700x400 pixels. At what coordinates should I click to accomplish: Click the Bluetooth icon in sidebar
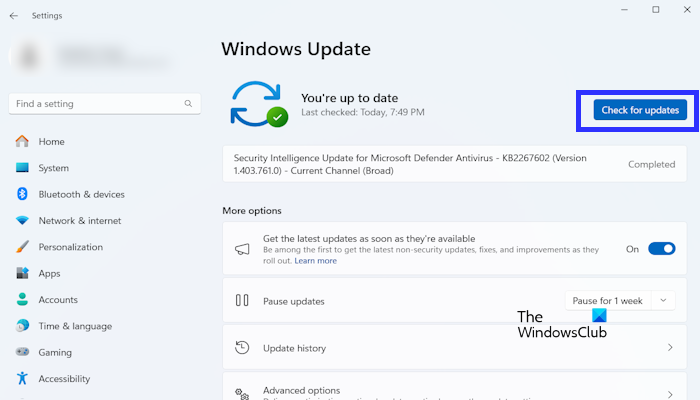pyautogui.click(x=22, y=194)
